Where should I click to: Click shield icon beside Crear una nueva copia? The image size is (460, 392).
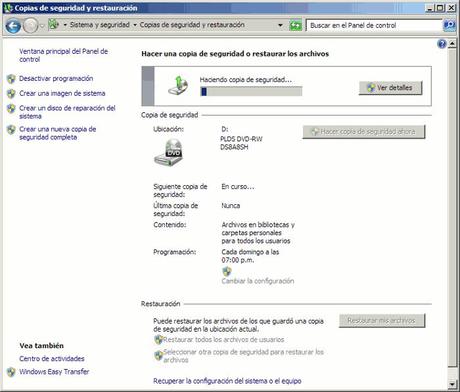[11, 130]
